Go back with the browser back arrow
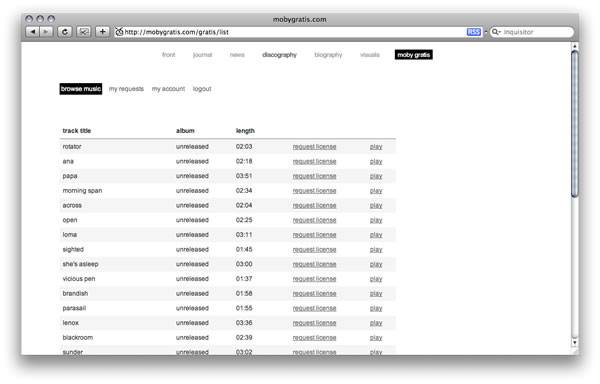600x384 pixels. click(x=33, y=32)
